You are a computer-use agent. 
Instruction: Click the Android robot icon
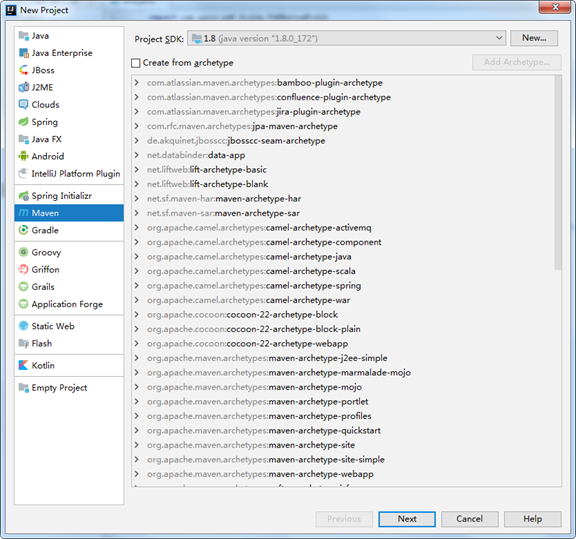(24, 156)
